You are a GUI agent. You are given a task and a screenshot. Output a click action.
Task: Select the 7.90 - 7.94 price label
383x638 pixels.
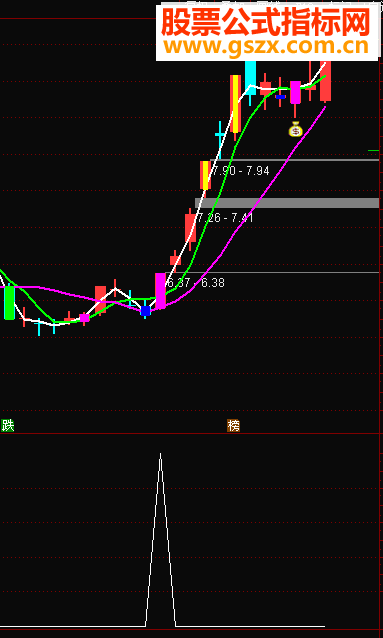tap(241, 171)
